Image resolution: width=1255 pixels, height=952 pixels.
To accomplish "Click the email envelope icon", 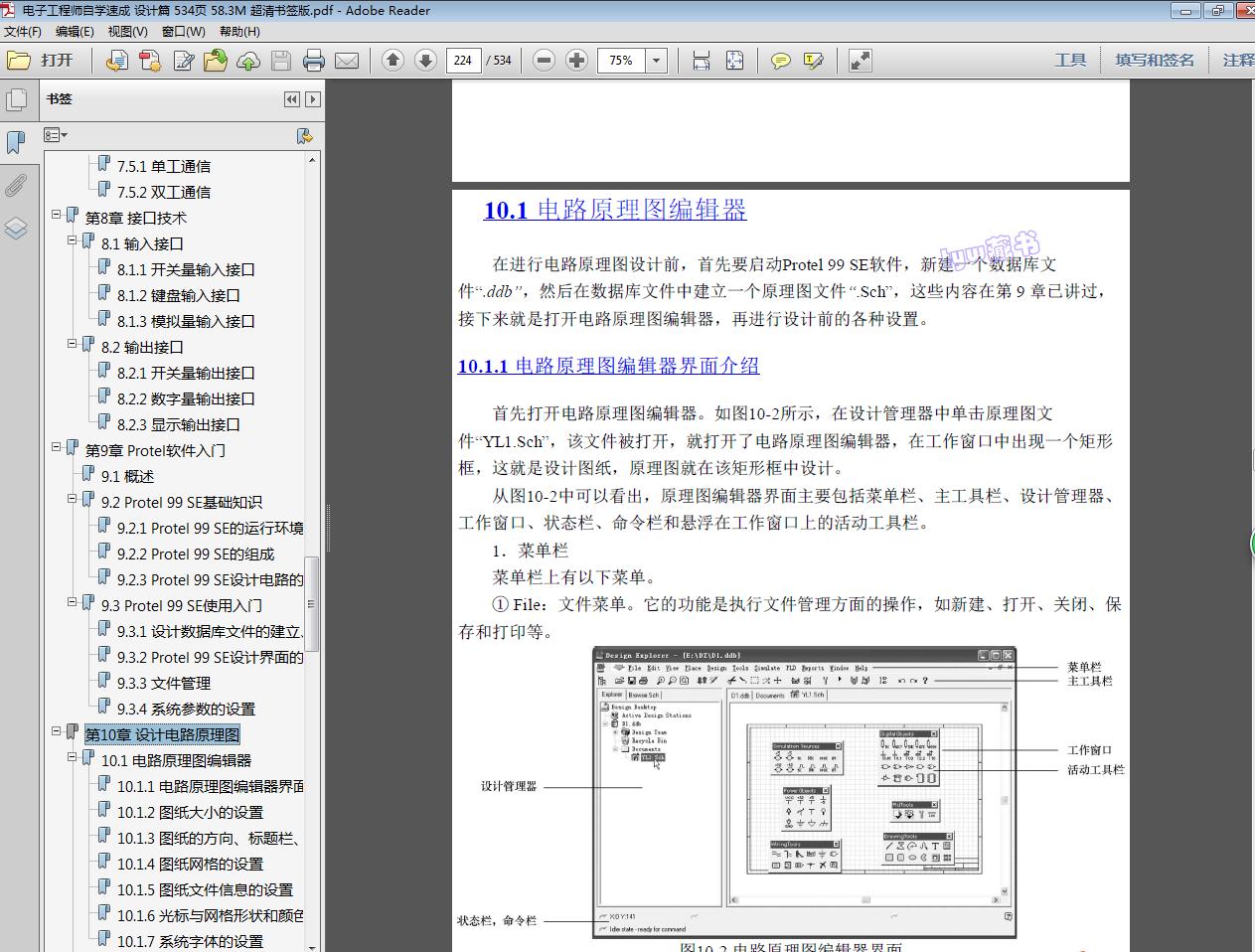I will click(347, 61).
